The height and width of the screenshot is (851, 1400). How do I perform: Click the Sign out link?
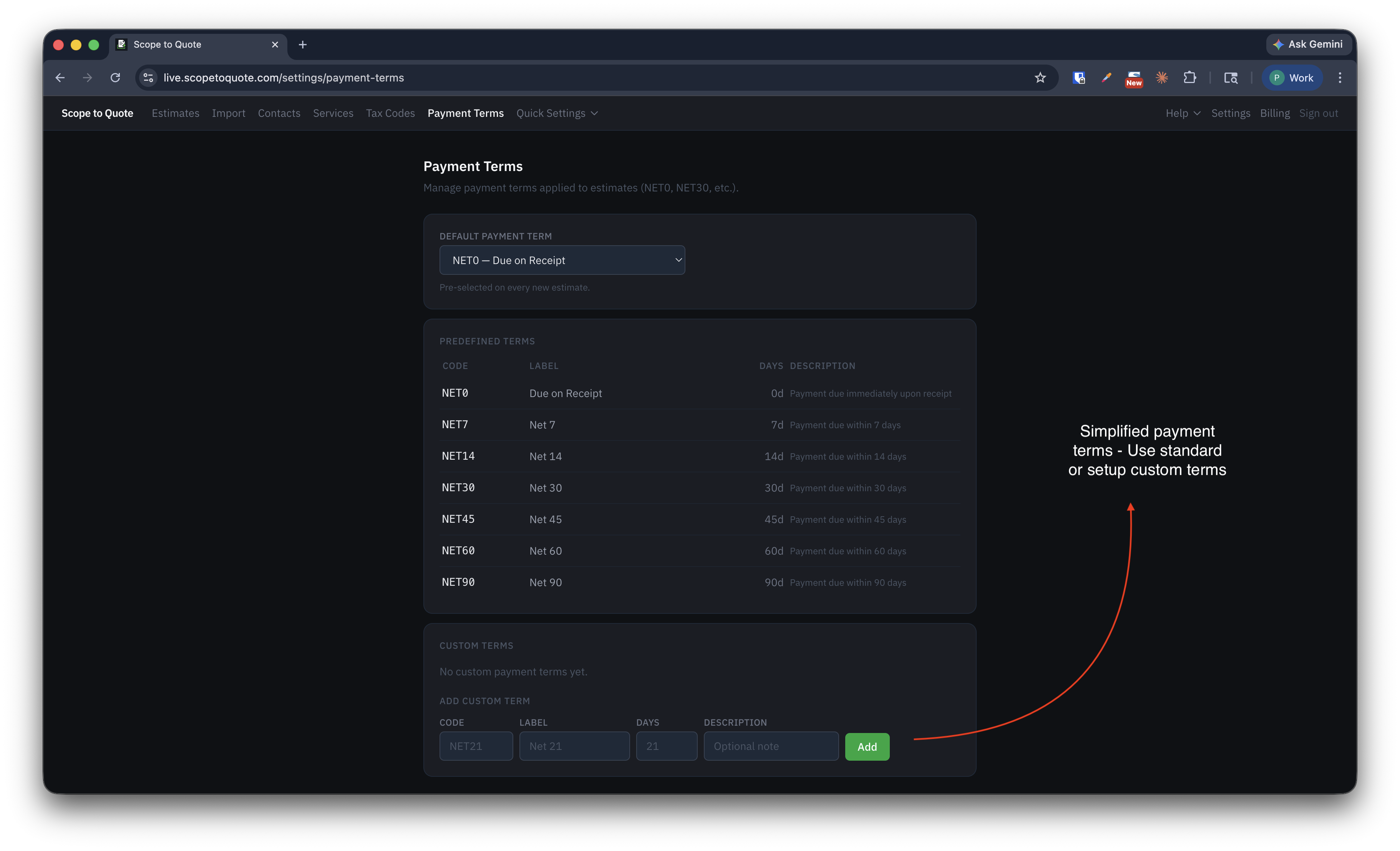pos(1318,113)
